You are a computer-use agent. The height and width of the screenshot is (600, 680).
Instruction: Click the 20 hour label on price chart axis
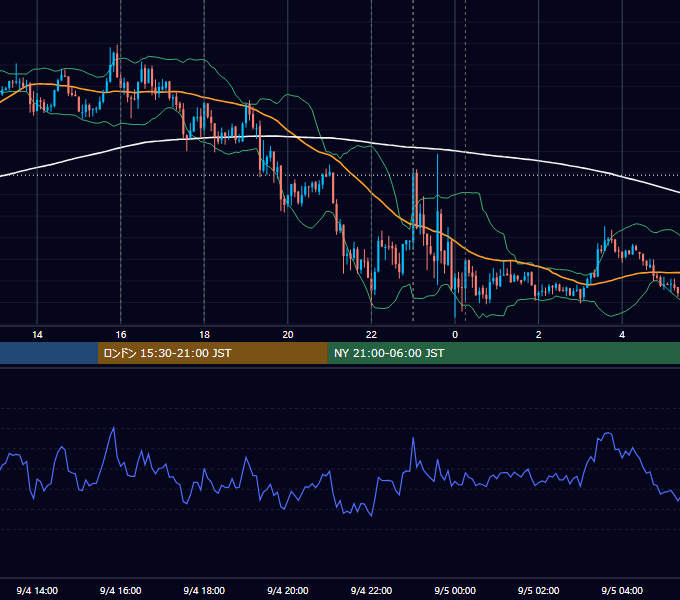point(288,335)
